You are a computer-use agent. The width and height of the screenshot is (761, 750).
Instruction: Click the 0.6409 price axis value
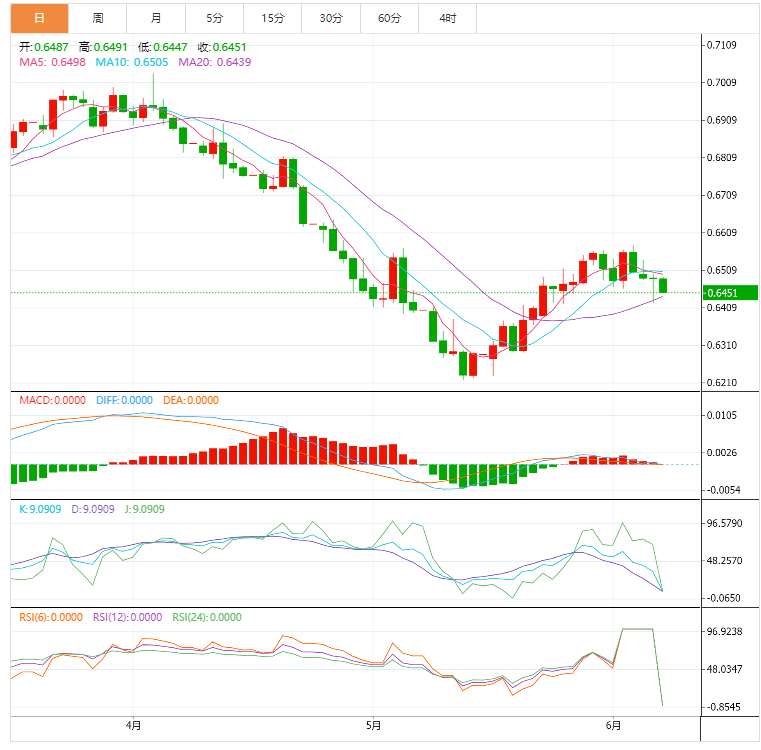pyautogui.click(x=721, y=307)
